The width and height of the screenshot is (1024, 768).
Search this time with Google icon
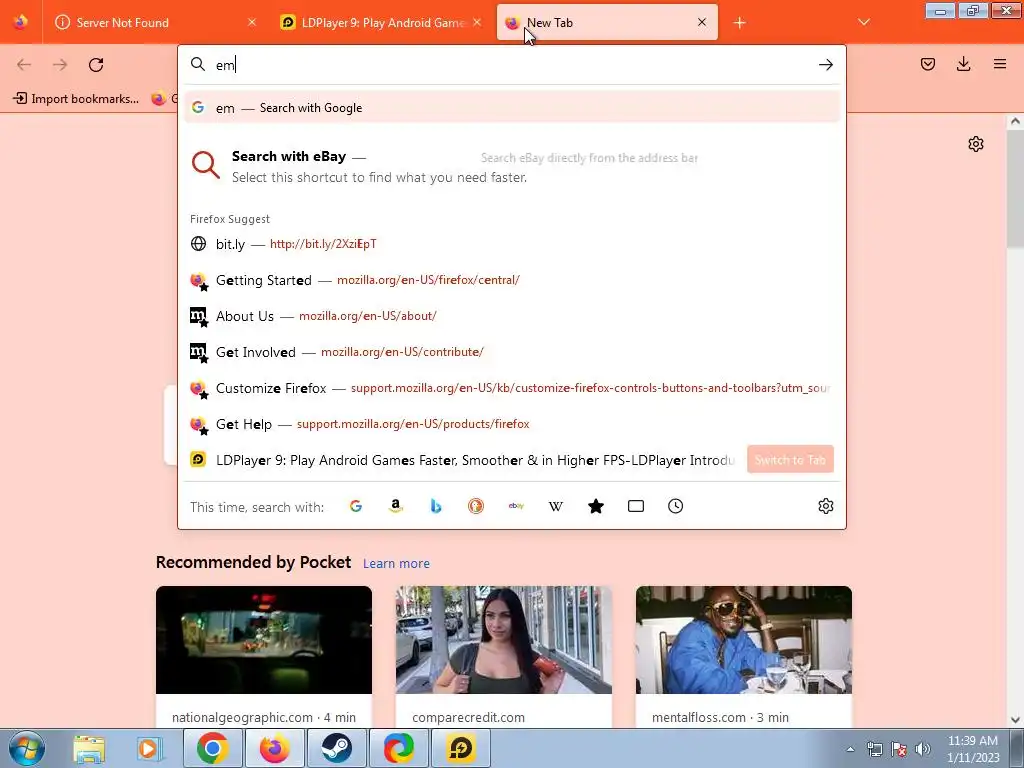(x=356, y=506)
